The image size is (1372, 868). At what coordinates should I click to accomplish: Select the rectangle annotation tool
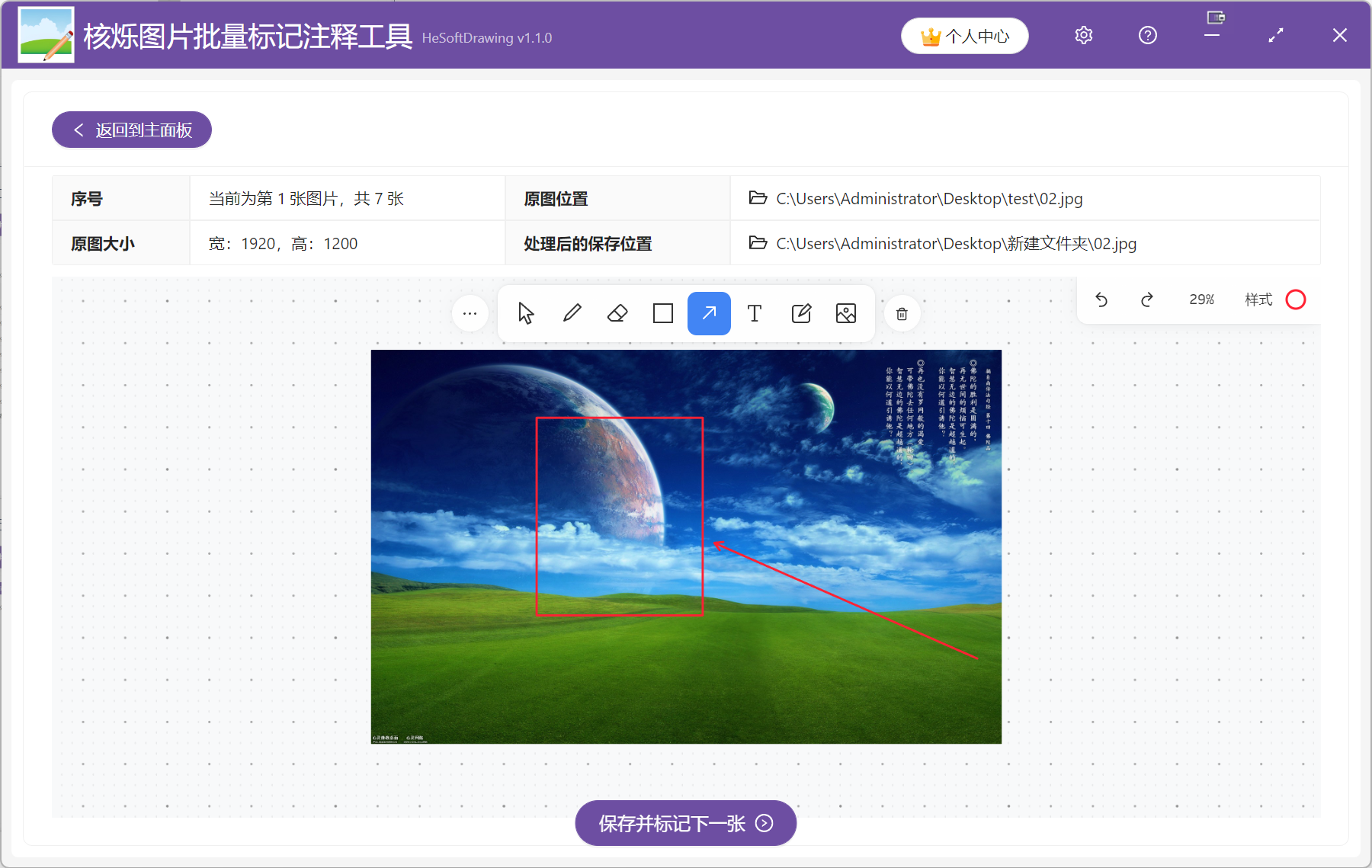click(662, 313)
